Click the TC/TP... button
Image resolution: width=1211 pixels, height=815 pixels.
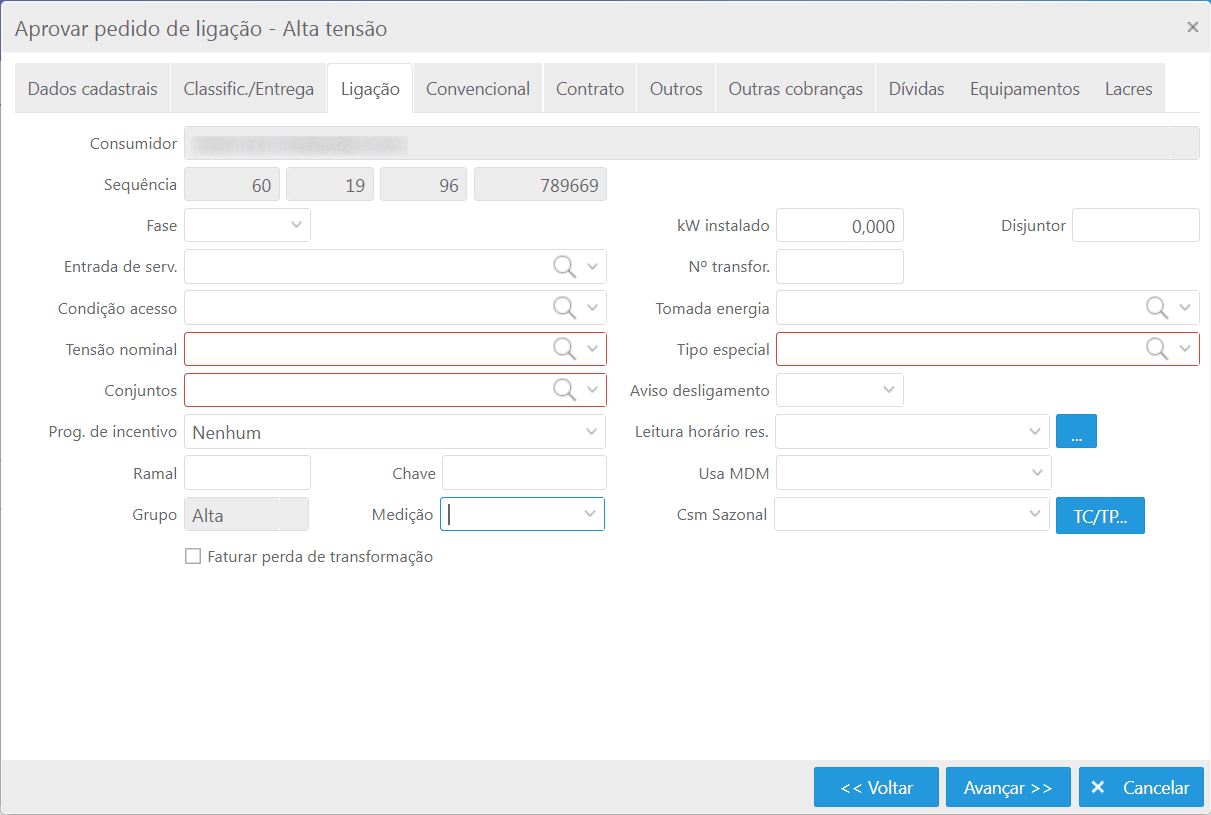pos(1100,516)
